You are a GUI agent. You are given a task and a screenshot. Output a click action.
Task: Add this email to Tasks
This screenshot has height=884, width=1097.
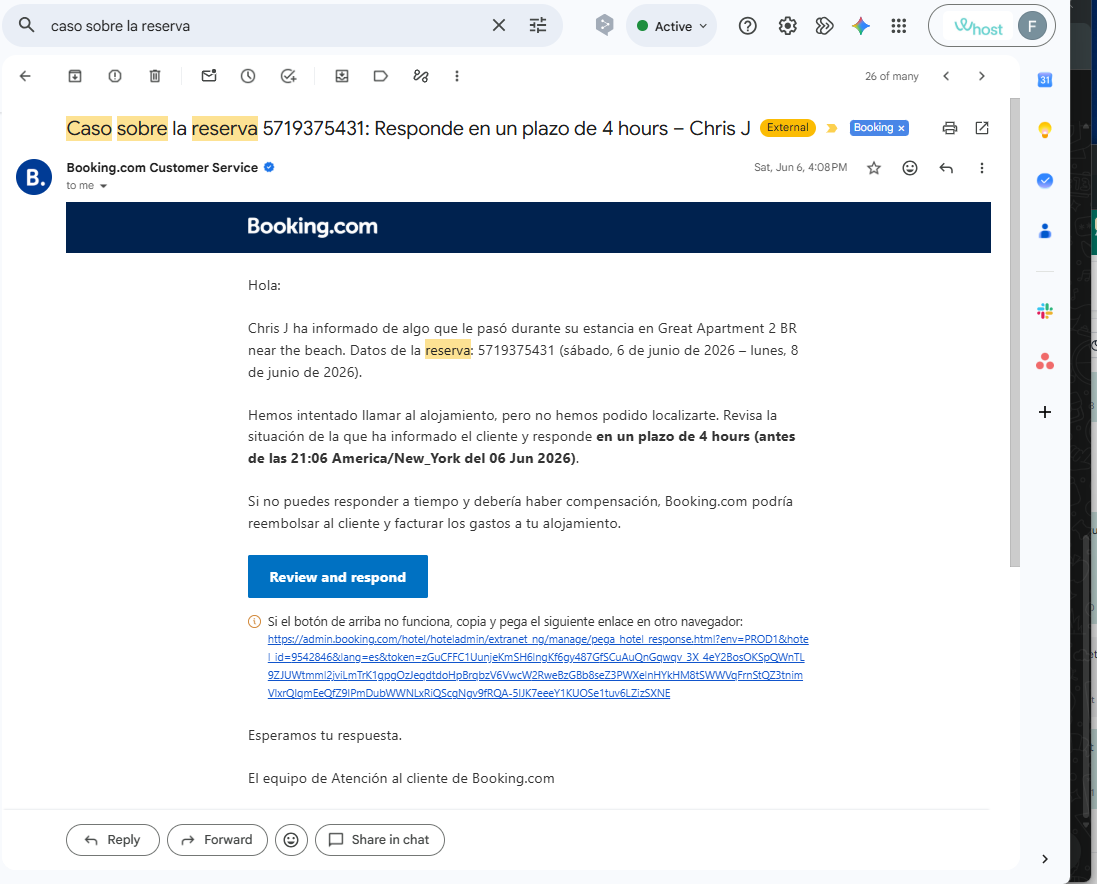pyautogui.click(x=288, y=76)
